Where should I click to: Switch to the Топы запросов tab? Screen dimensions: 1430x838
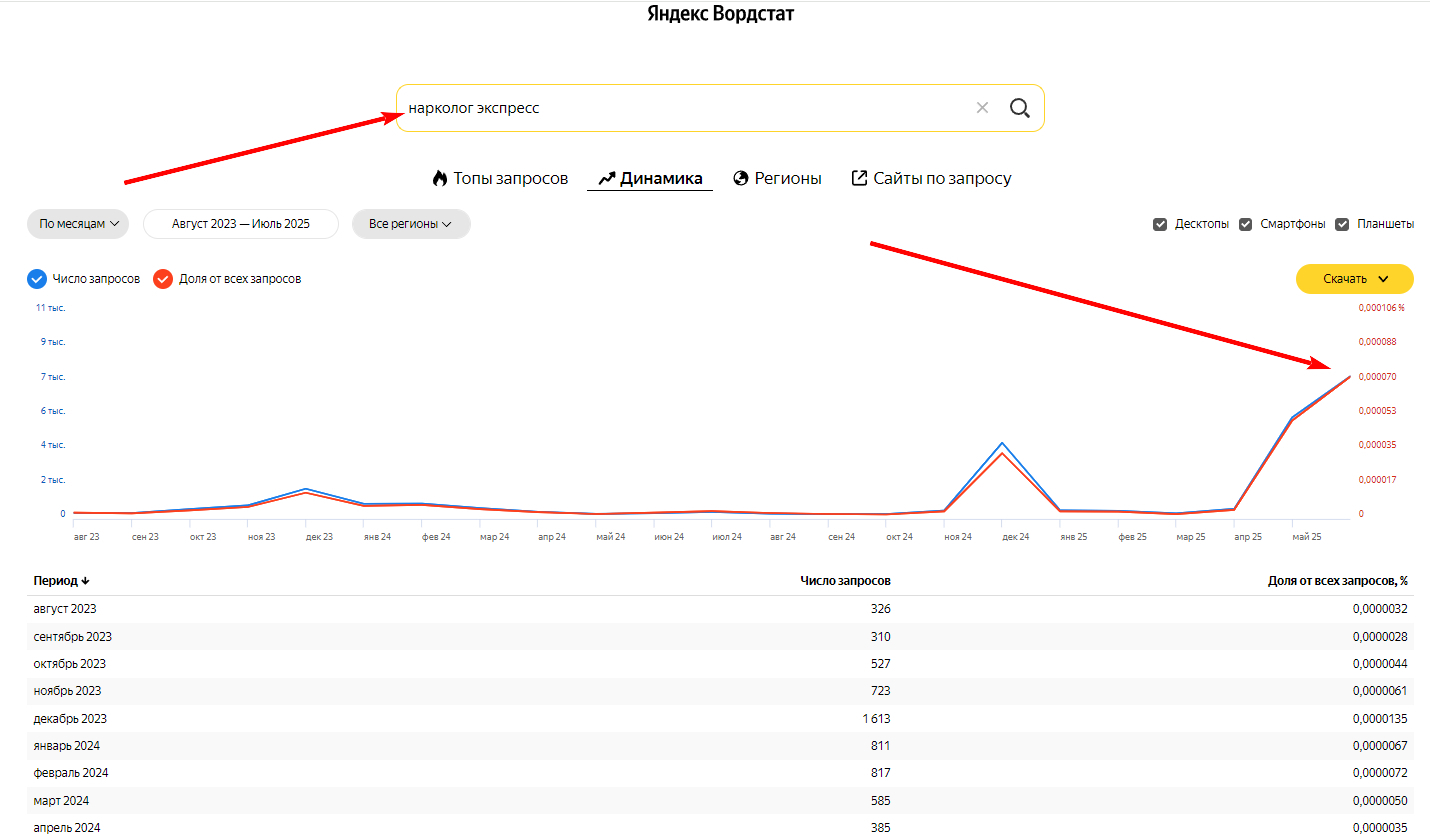tap(510, 179)
